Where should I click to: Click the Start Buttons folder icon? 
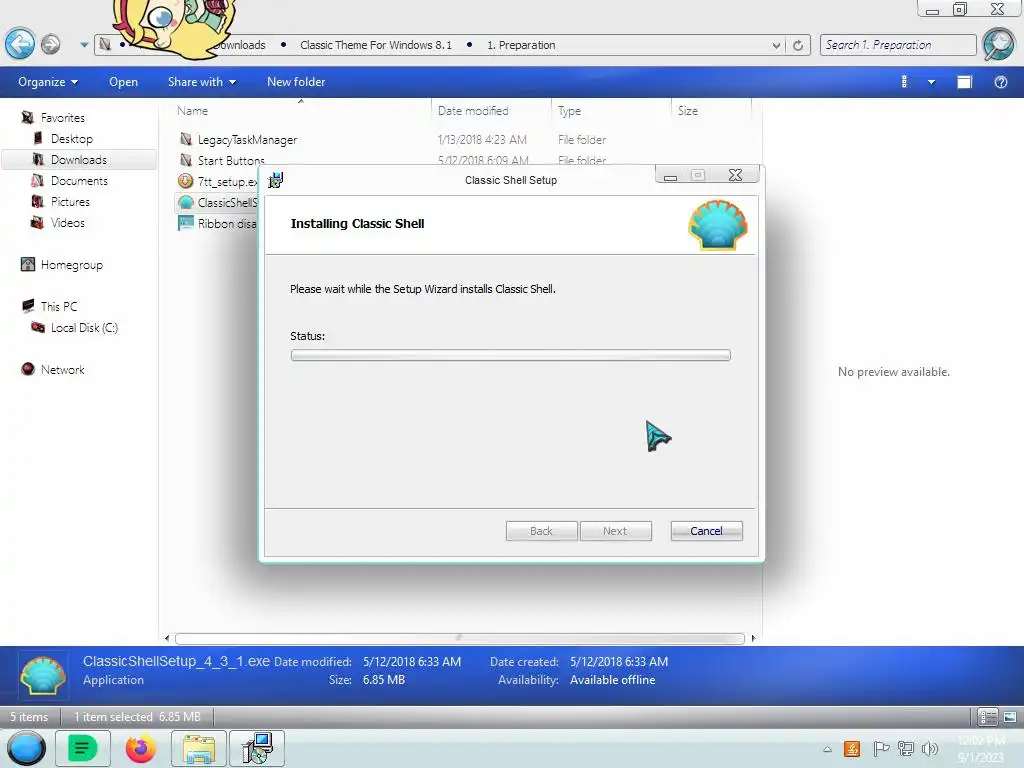186,160
